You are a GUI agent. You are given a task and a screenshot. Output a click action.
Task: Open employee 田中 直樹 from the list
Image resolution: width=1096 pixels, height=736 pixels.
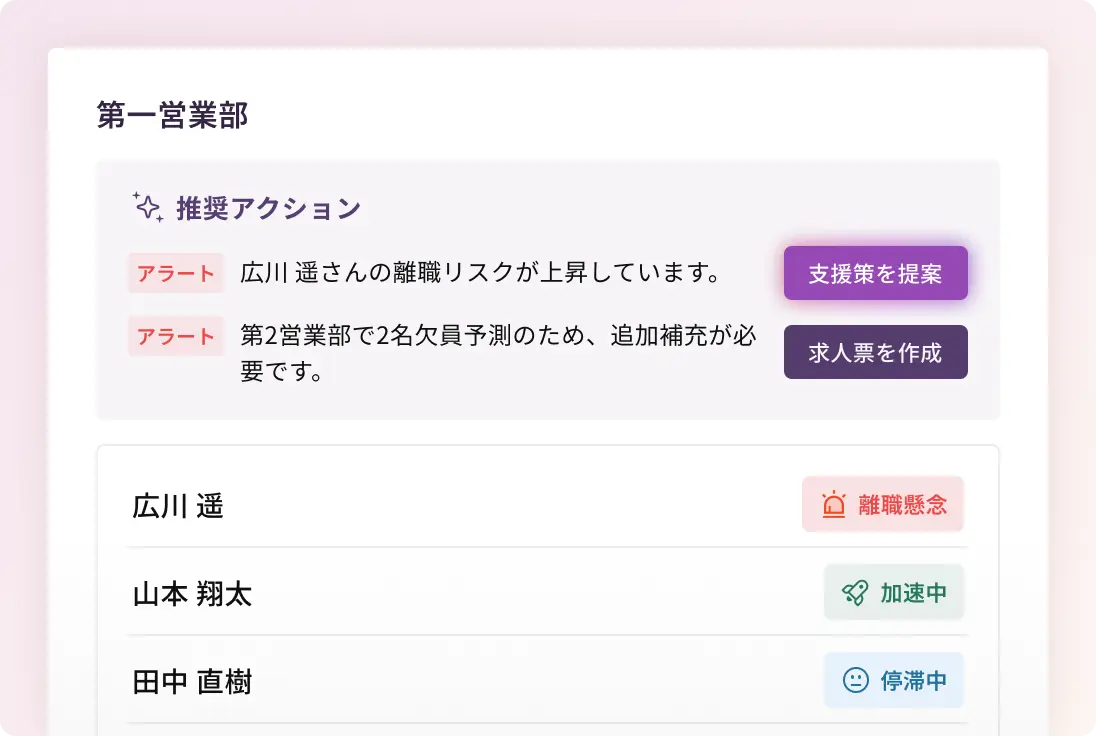[x=192, y=682]
